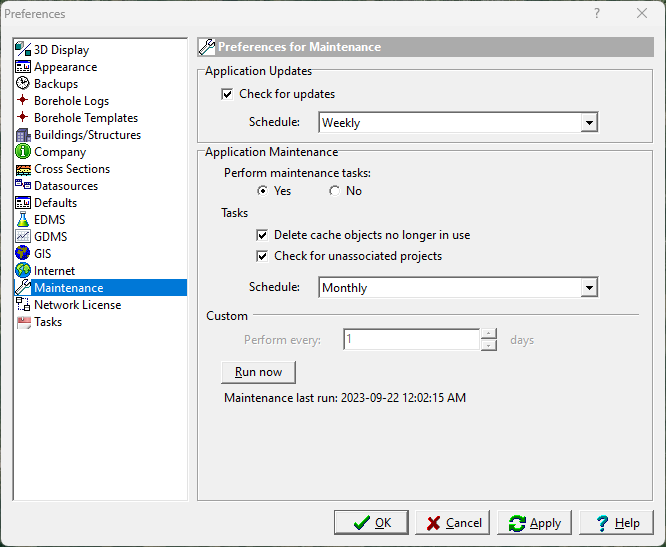Click the GIS globe icon
Image resolution: width=666 pixels, height=547 pixels.
[23, 254]
